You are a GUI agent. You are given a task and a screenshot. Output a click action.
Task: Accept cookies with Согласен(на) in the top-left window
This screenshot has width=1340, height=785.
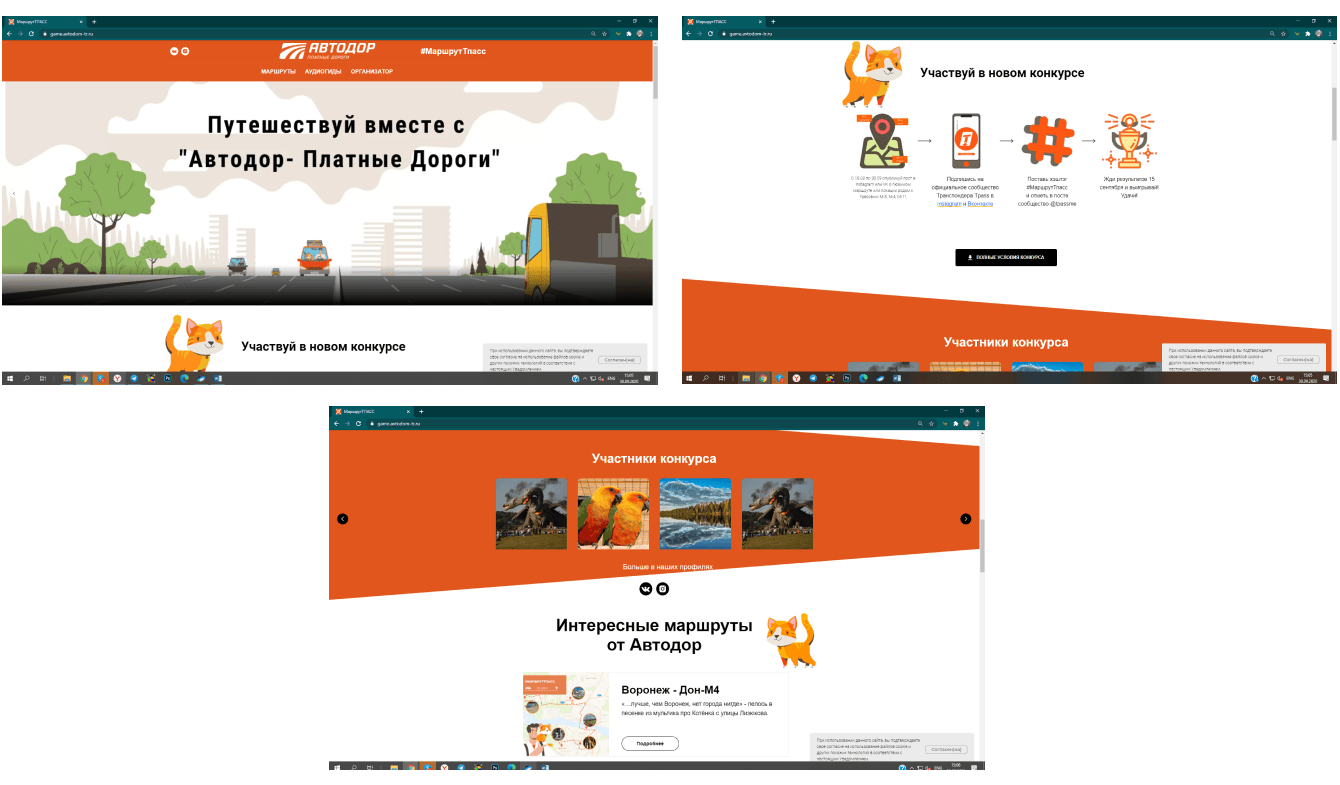[x=620, y=359]
